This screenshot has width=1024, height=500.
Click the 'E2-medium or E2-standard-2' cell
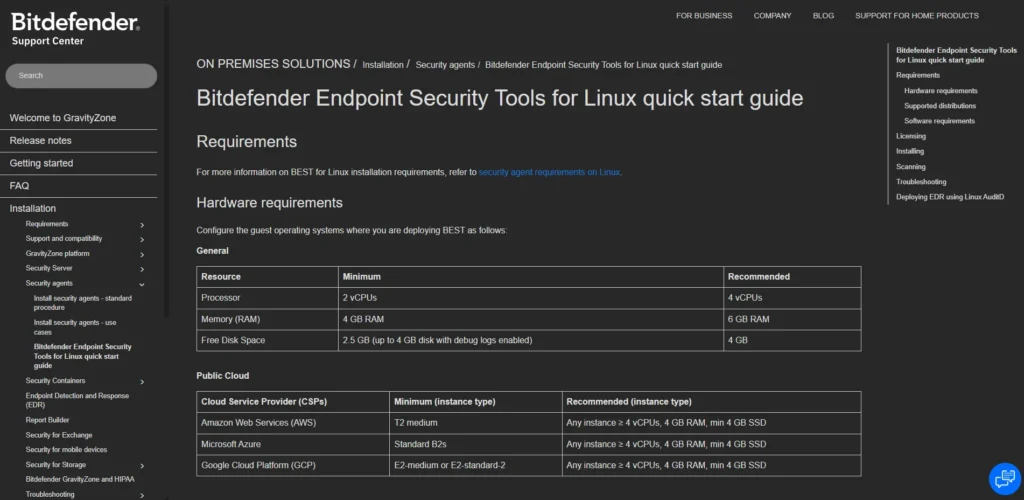(475, 465)
